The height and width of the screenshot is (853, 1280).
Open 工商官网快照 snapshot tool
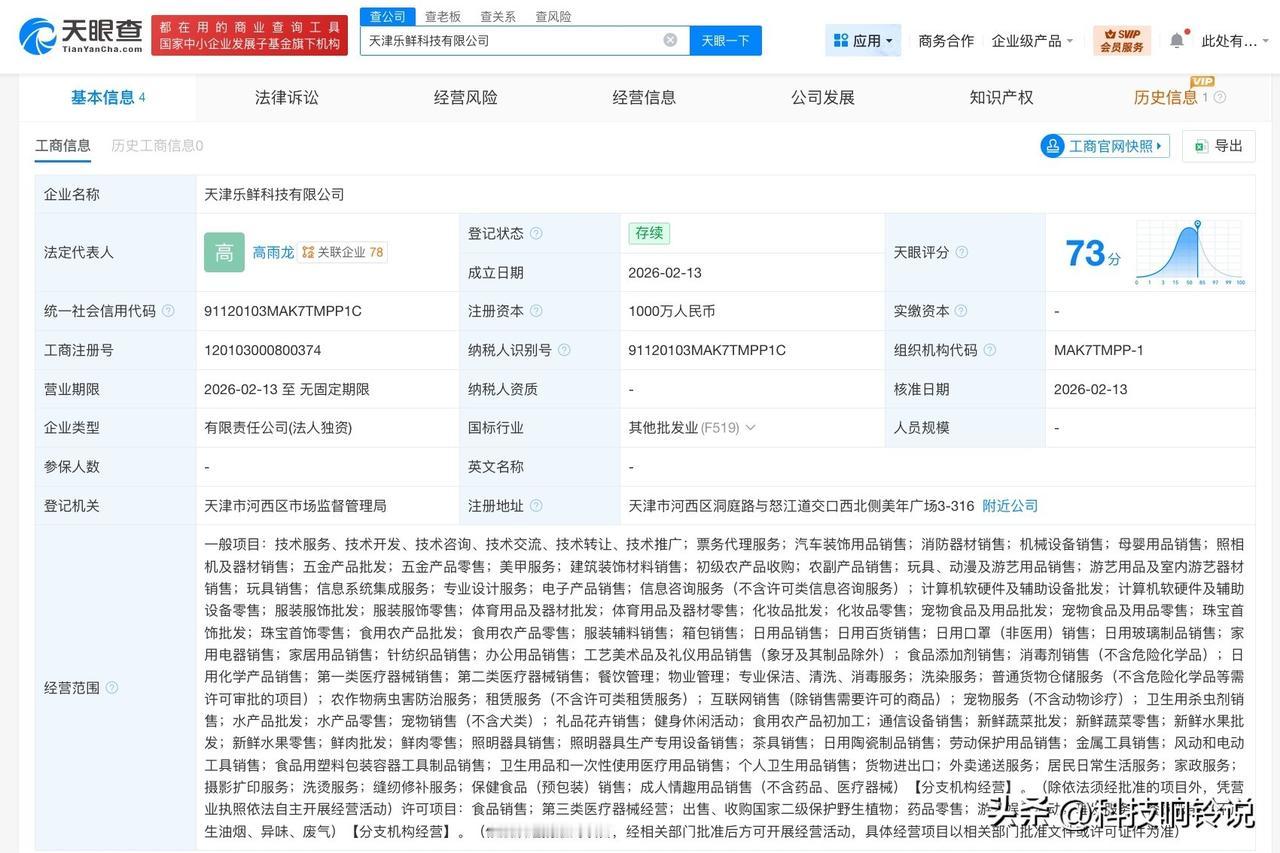1103,146
